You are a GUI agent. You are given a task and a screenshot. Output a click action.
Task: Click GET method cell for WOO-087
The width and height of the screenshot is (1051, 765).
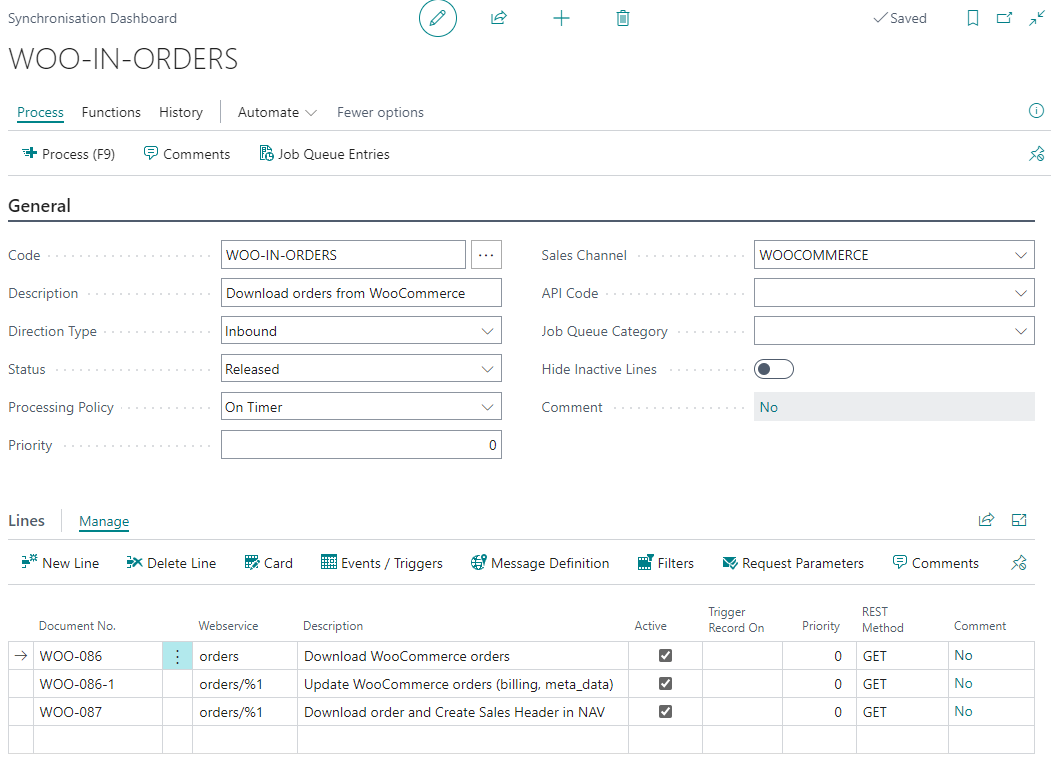pos(902,712)
